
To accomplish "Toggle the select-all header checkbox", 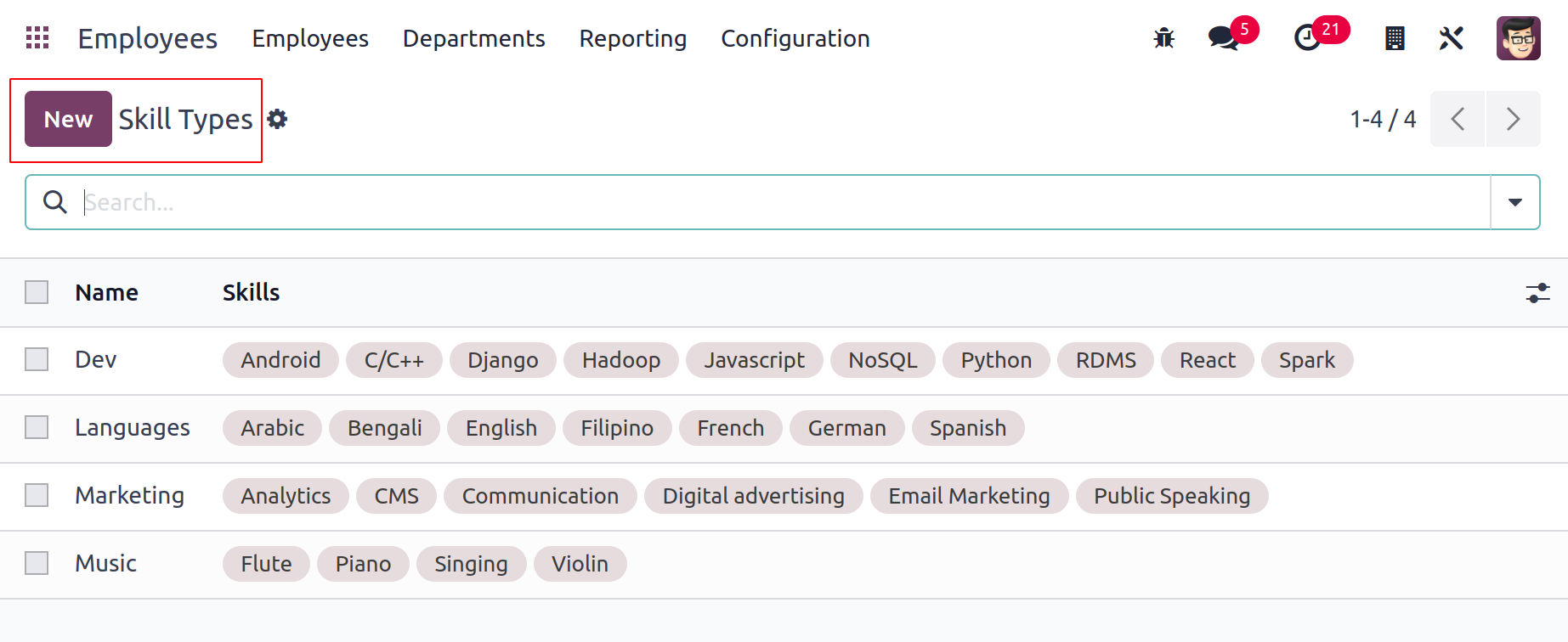I will pos(37,292).
